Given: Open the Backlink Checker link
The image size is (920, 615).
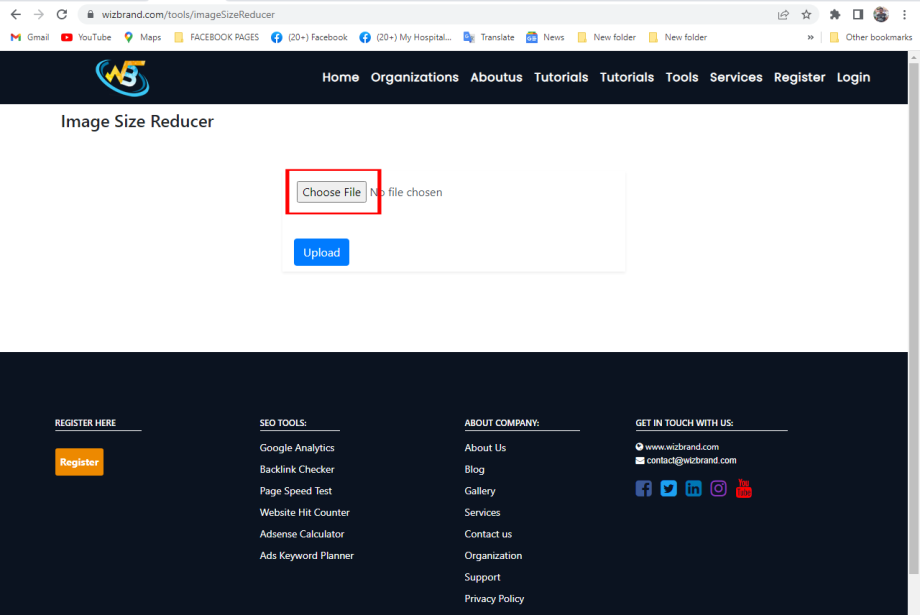Looking at the screenshot, I should point(296,469).
